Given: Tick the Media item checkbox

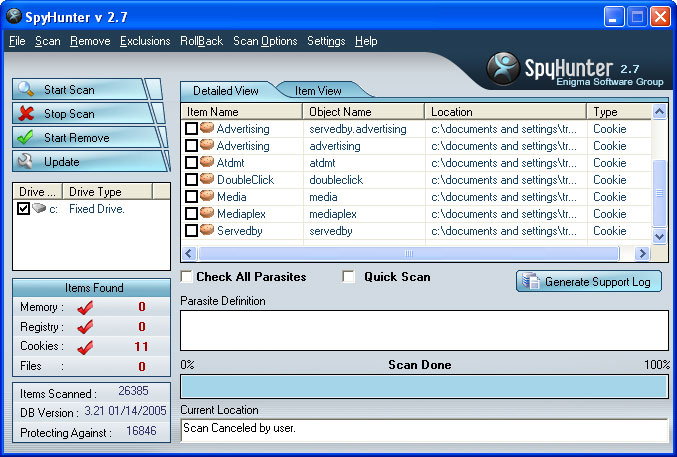Looking at the screenshot, I should pyautogui.click(x=191, y=197).
